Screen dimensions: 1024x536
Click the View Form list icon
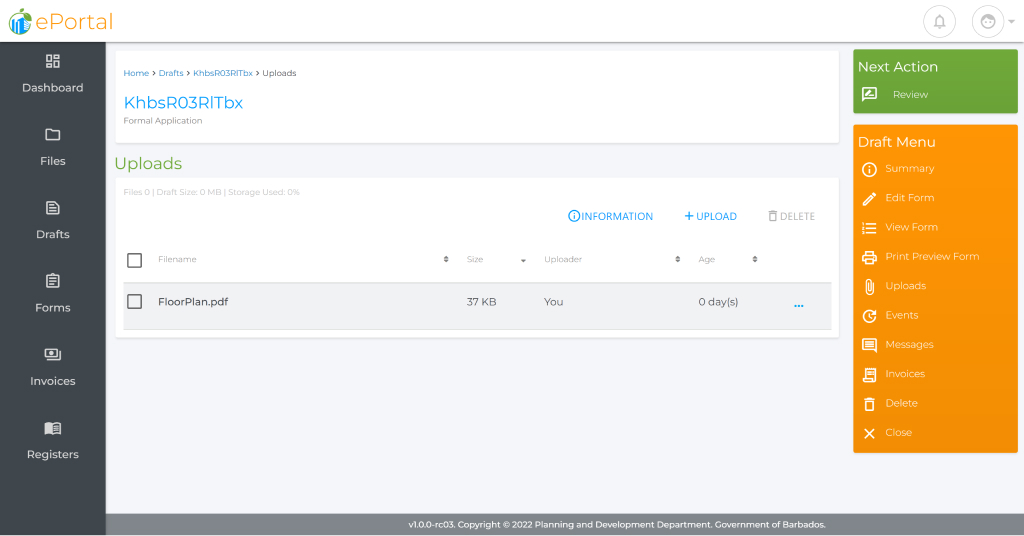[x=869, y=228]
